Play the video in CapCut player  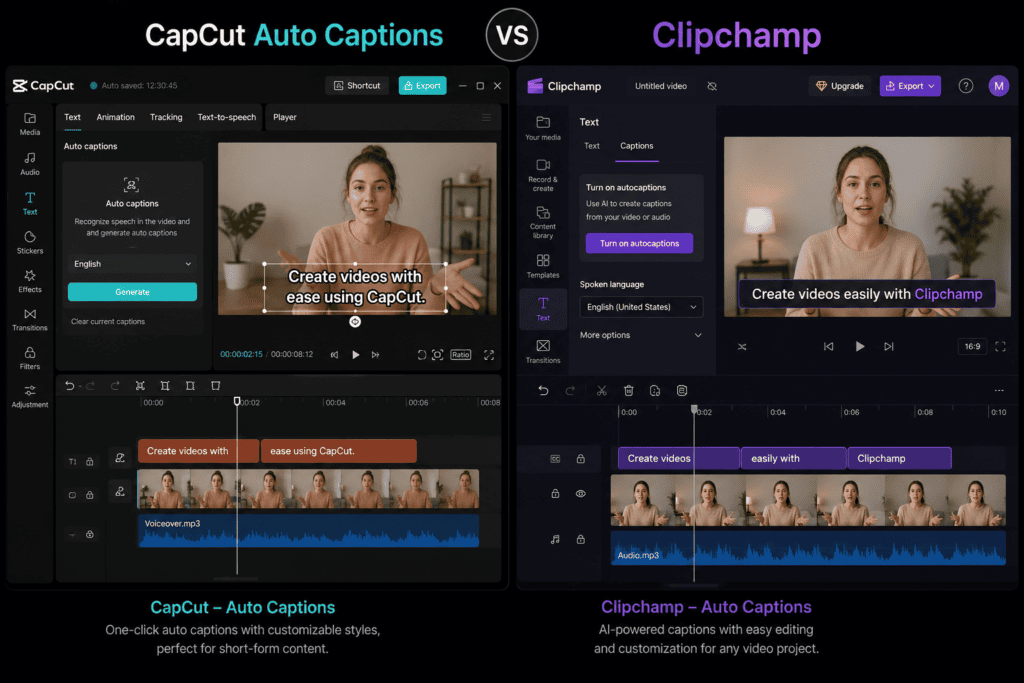[355, 355]
